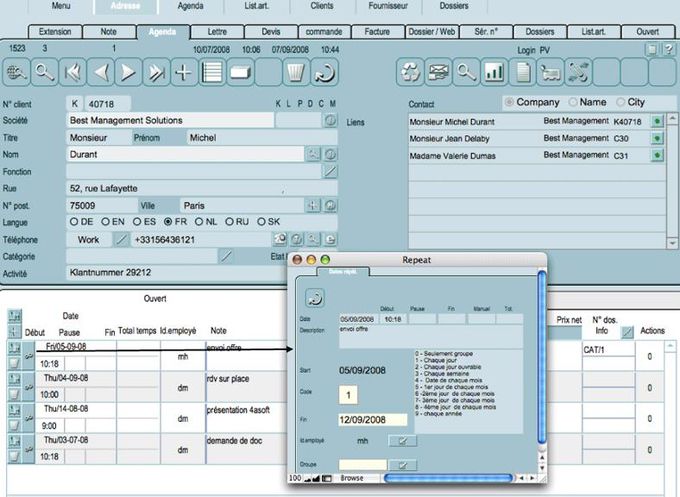Open the phone type picker beside Work
Image resolution: width=680 pixels, height=497 pixels.
pyautogui.click(x=121, y=239)
